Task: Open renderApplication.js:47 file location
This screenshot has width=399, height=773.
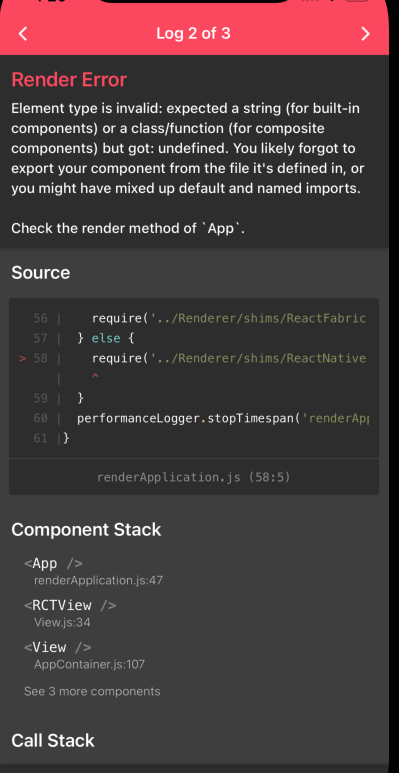Action: [98, 581]
